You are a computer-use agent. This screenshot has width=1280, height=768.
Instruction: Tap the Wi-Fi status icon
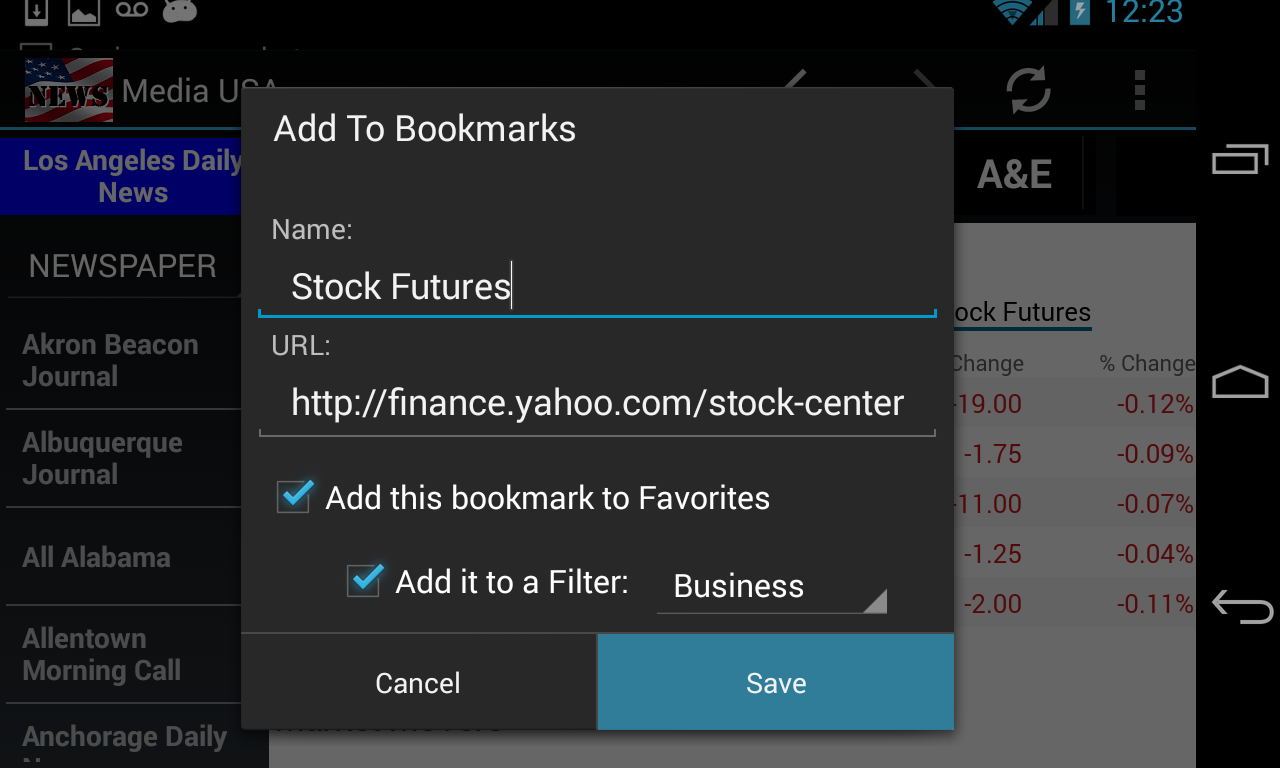[x=1012, y=12]
